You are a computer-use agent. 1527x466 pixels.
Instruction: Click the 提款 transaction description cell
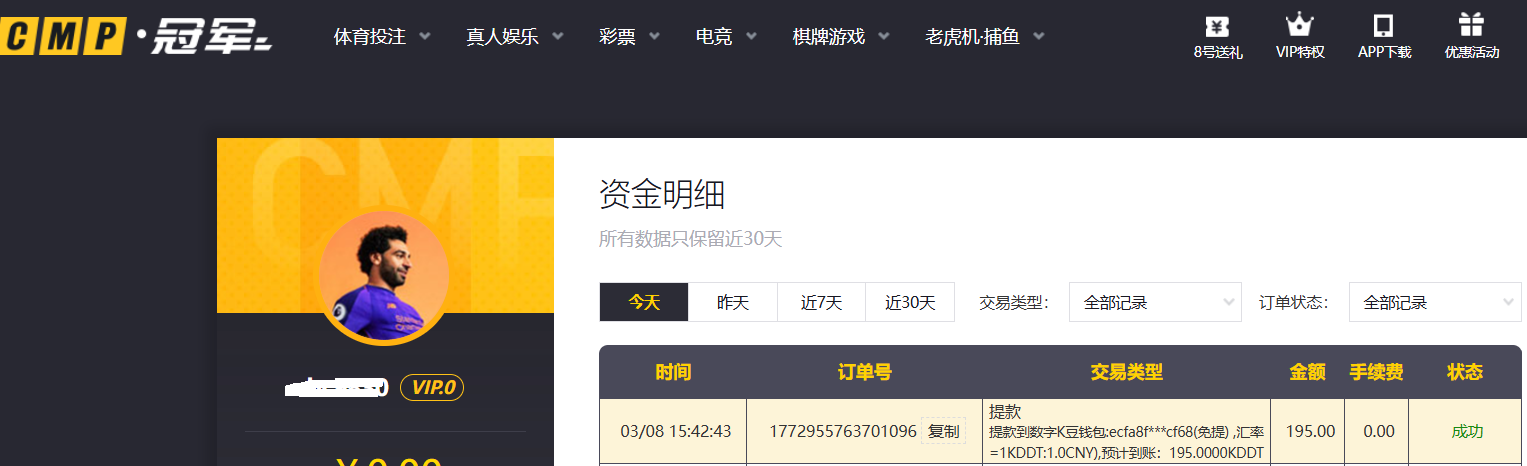pos(1127,432)
